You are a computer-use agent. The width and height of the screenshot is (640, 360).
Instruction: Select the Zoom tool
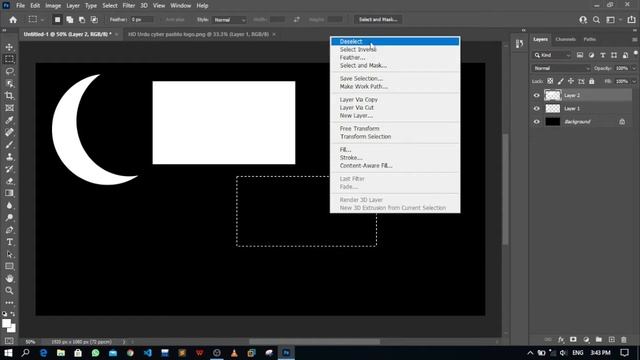coord(9,291)
